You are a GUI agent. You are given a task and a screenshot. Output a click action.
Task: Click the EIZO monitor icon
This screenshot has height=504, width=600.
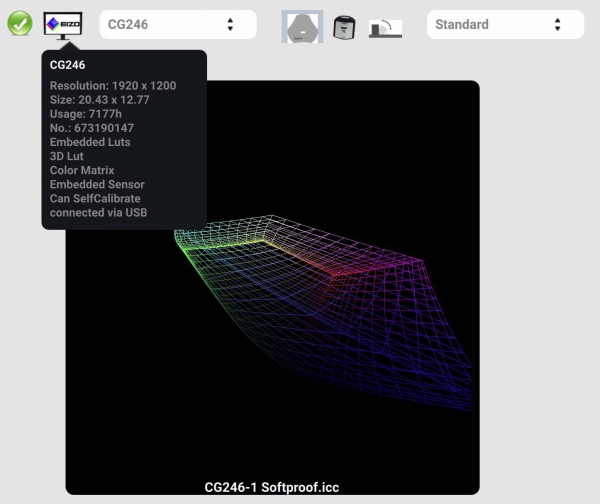point(63,25)
